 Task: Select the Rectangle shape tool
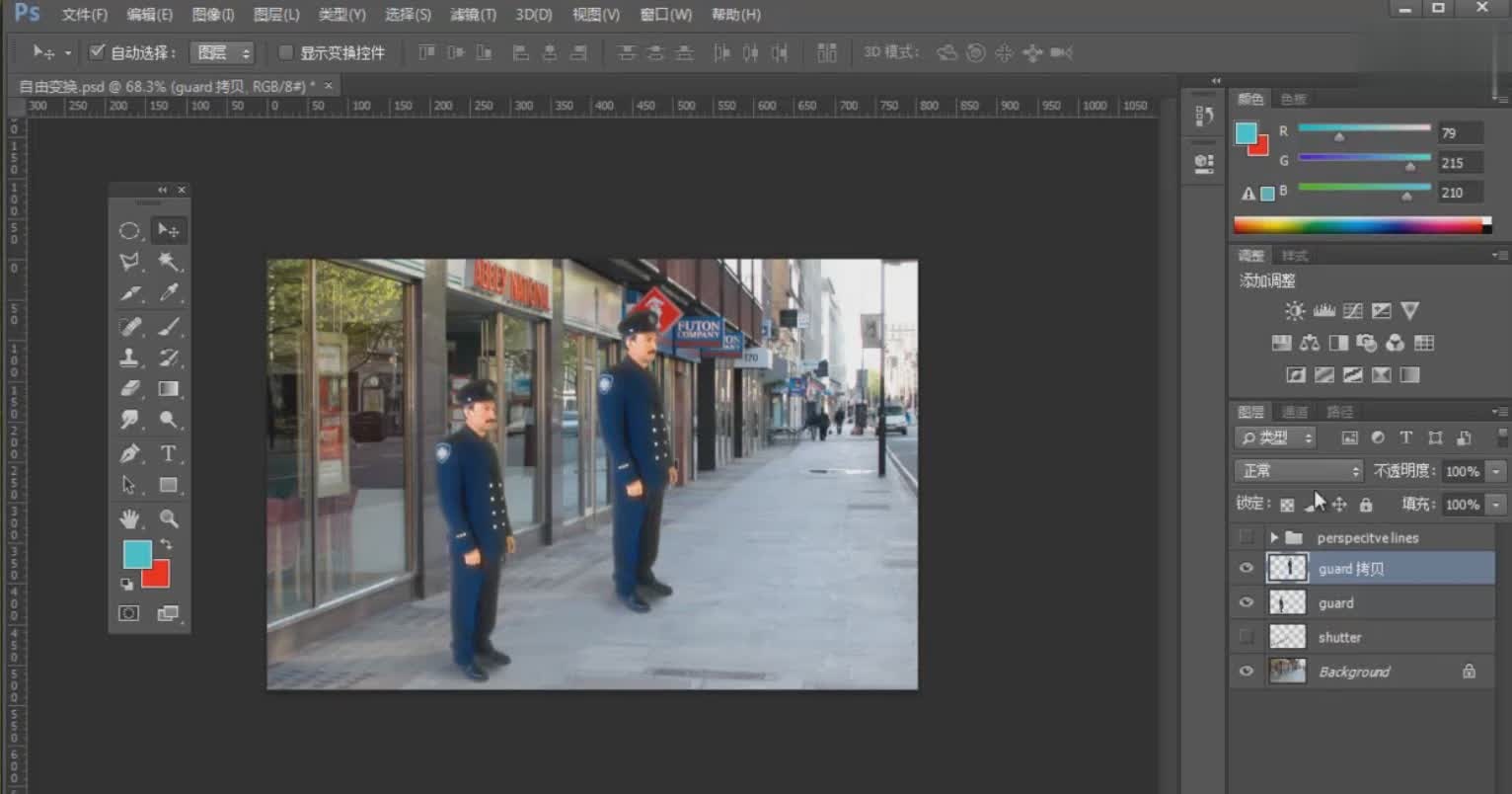[x=169, y=485]
